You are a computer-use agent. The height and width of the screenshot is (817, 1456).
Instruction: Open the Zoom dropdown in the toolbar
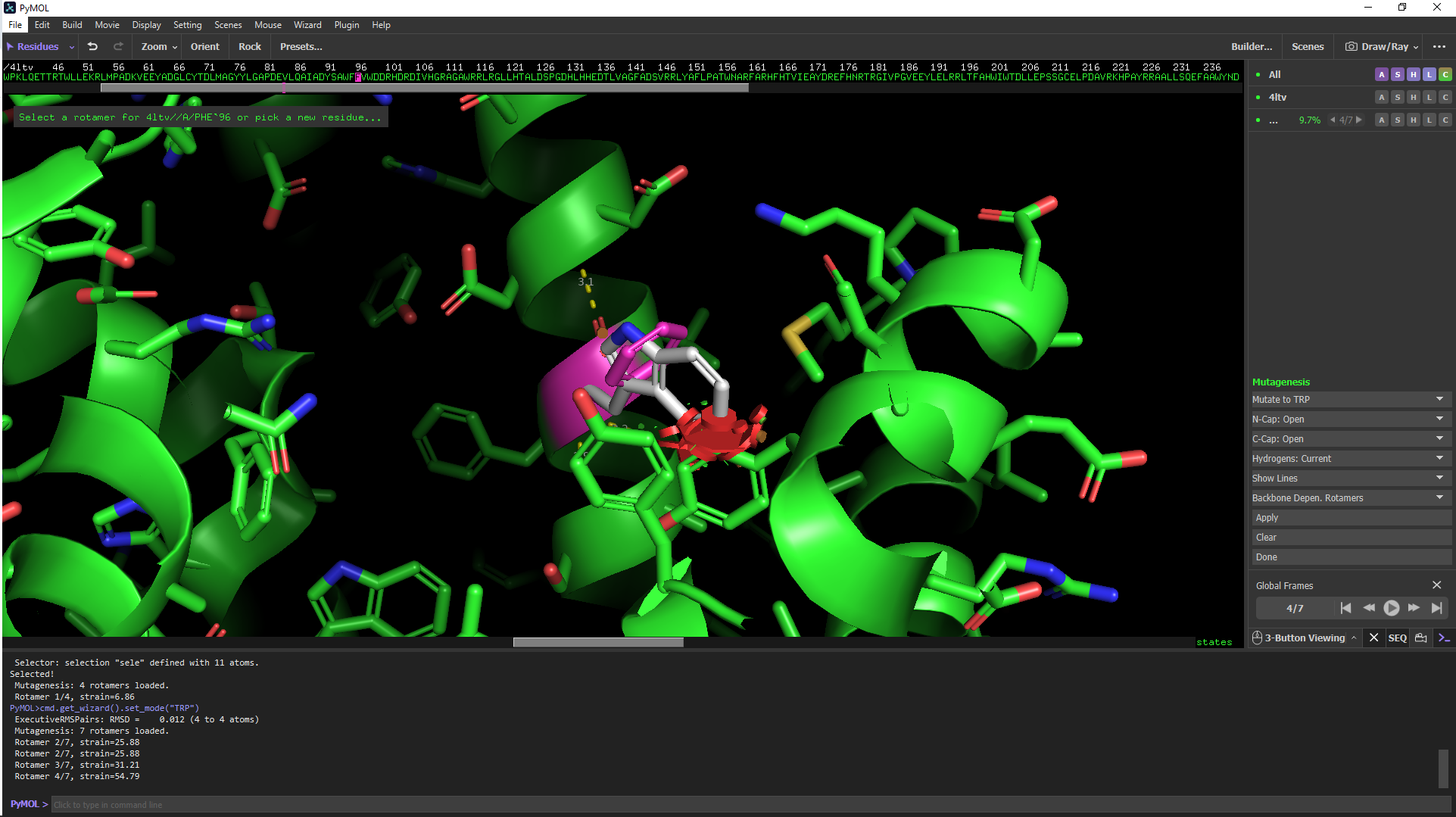point(159,46)
